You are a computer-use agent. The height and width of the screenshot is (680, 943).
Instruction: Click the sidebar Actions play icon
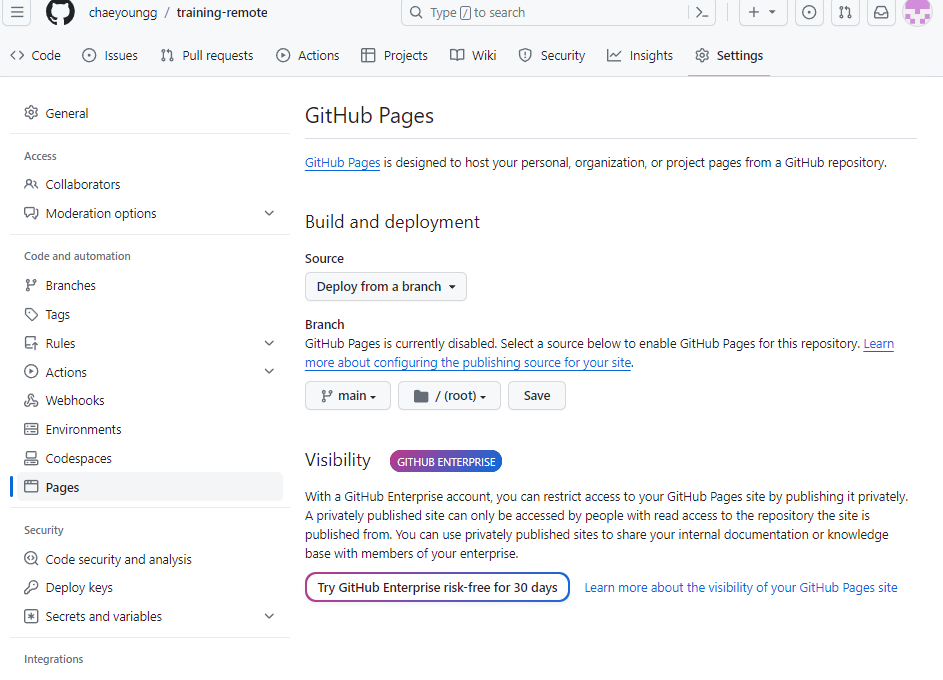[31, 372]
